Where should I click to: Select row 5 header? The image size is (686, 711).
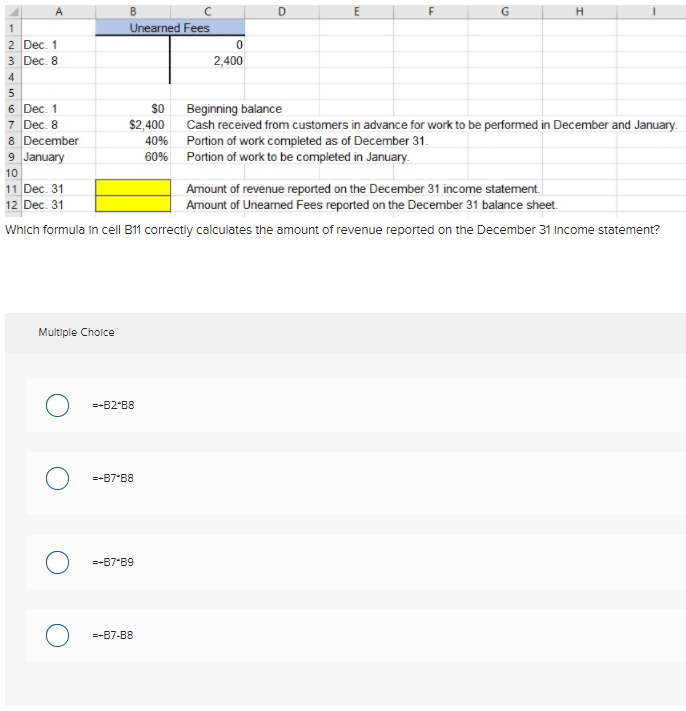tap(13, 93)
